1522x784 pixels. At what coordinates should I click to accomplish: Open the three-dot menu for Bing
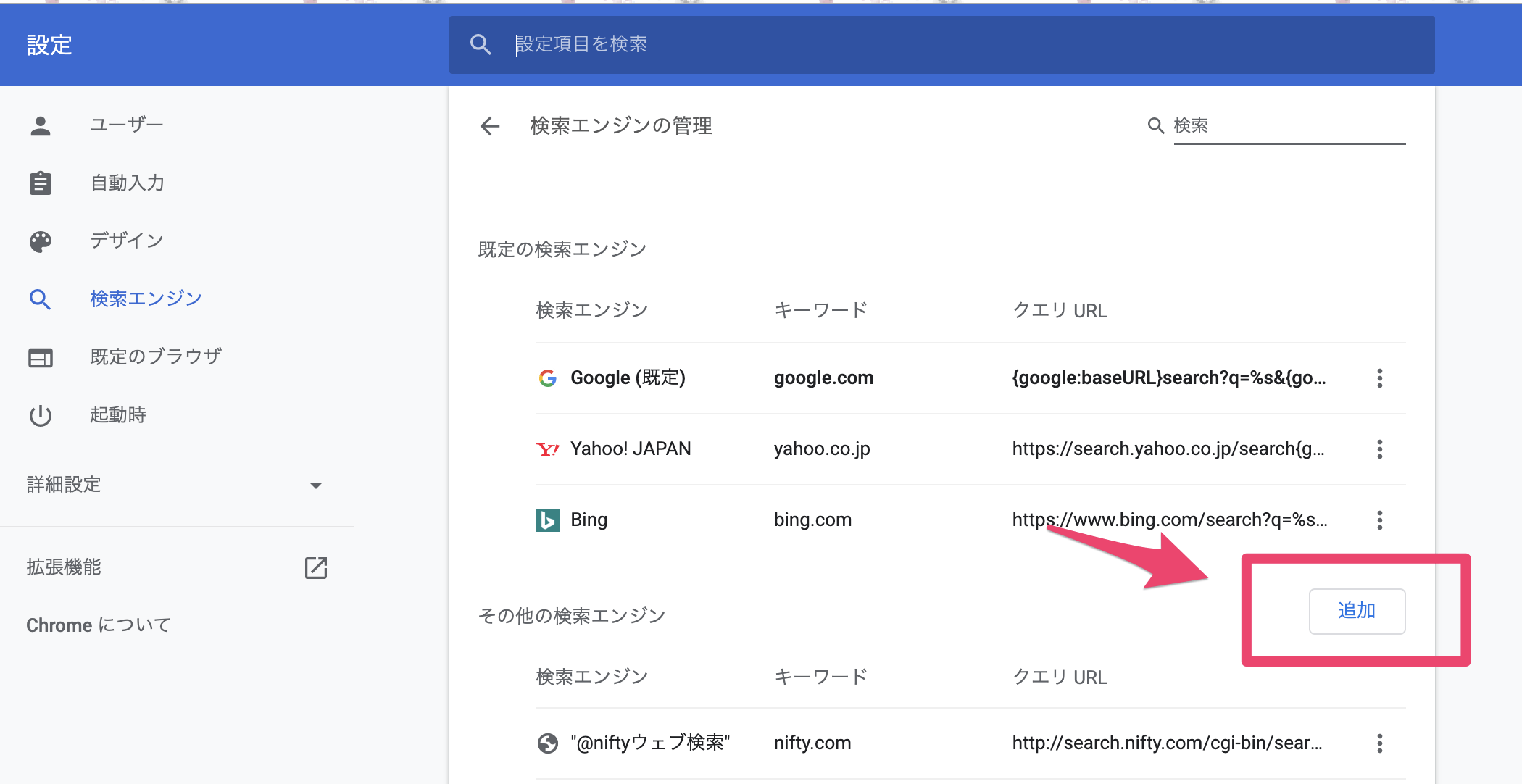(x=1379, y=520)
